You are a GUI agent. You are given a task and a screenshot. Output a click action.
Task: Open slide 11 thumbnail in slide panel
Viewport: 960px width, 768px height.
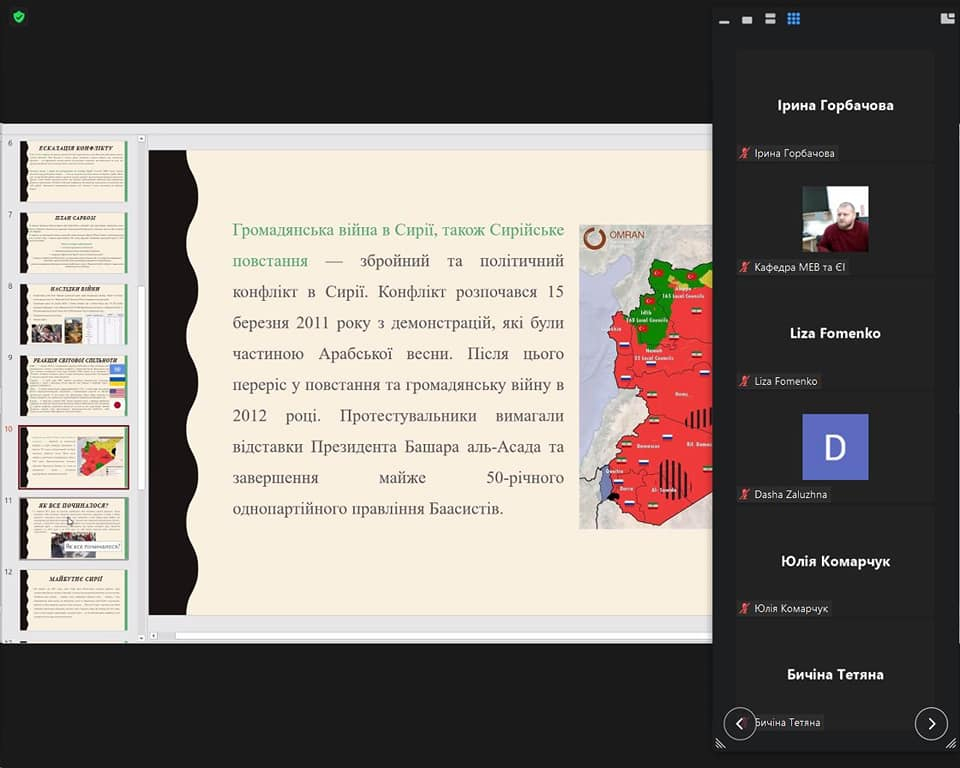[75, 528]
